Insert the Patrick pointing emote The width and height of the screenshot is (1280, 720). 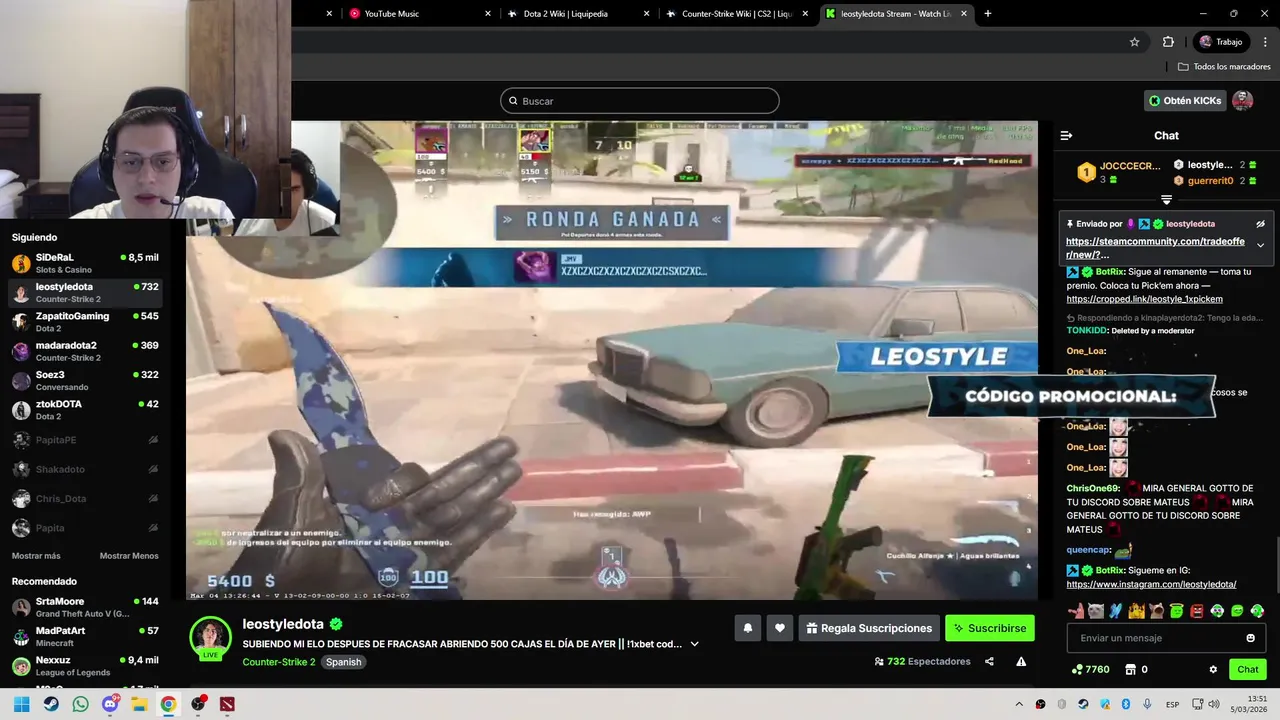pyautogui.click(x=1076, y=611)
